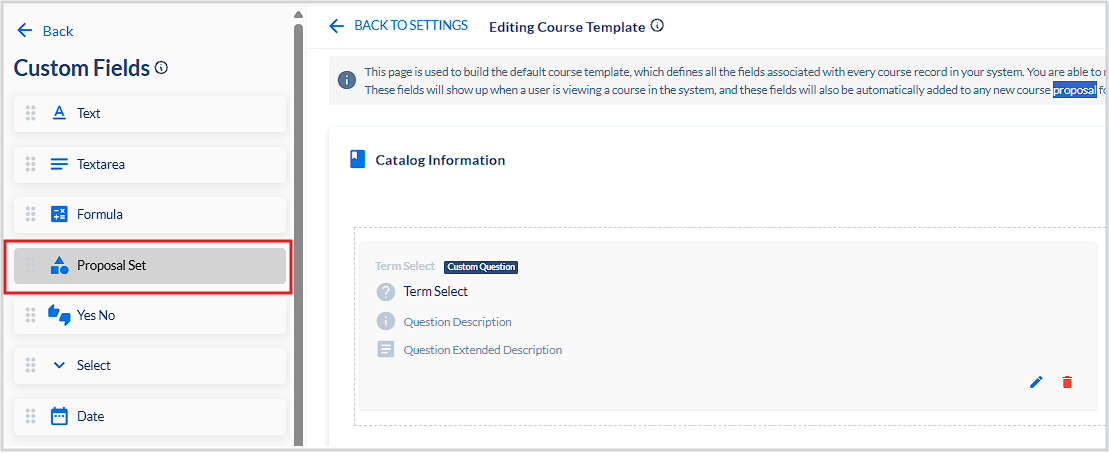The width and height of the screenshot is (1109, 453).
Task: Click the Formula field calculator icon
Action: point(59,214)
